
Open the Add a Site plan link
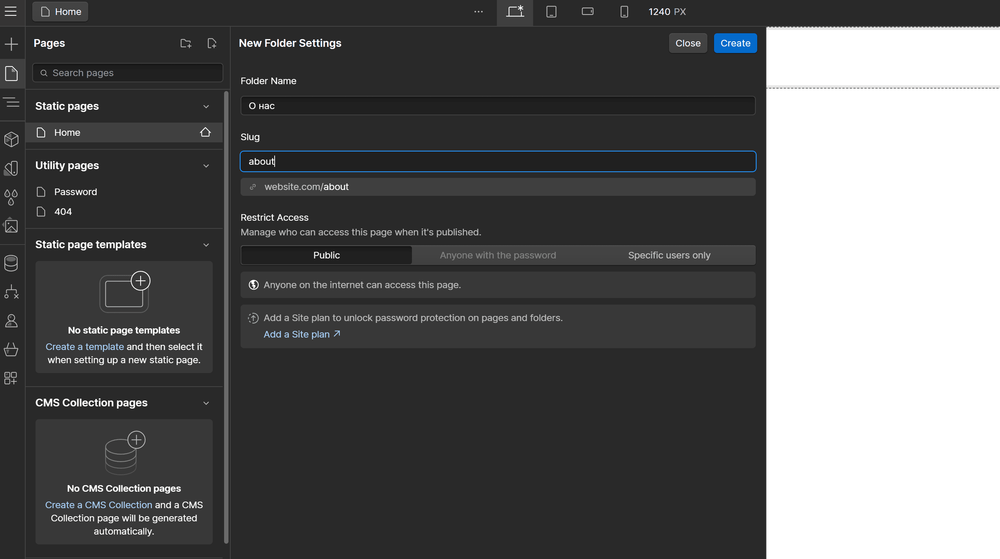tap(301, 334)
